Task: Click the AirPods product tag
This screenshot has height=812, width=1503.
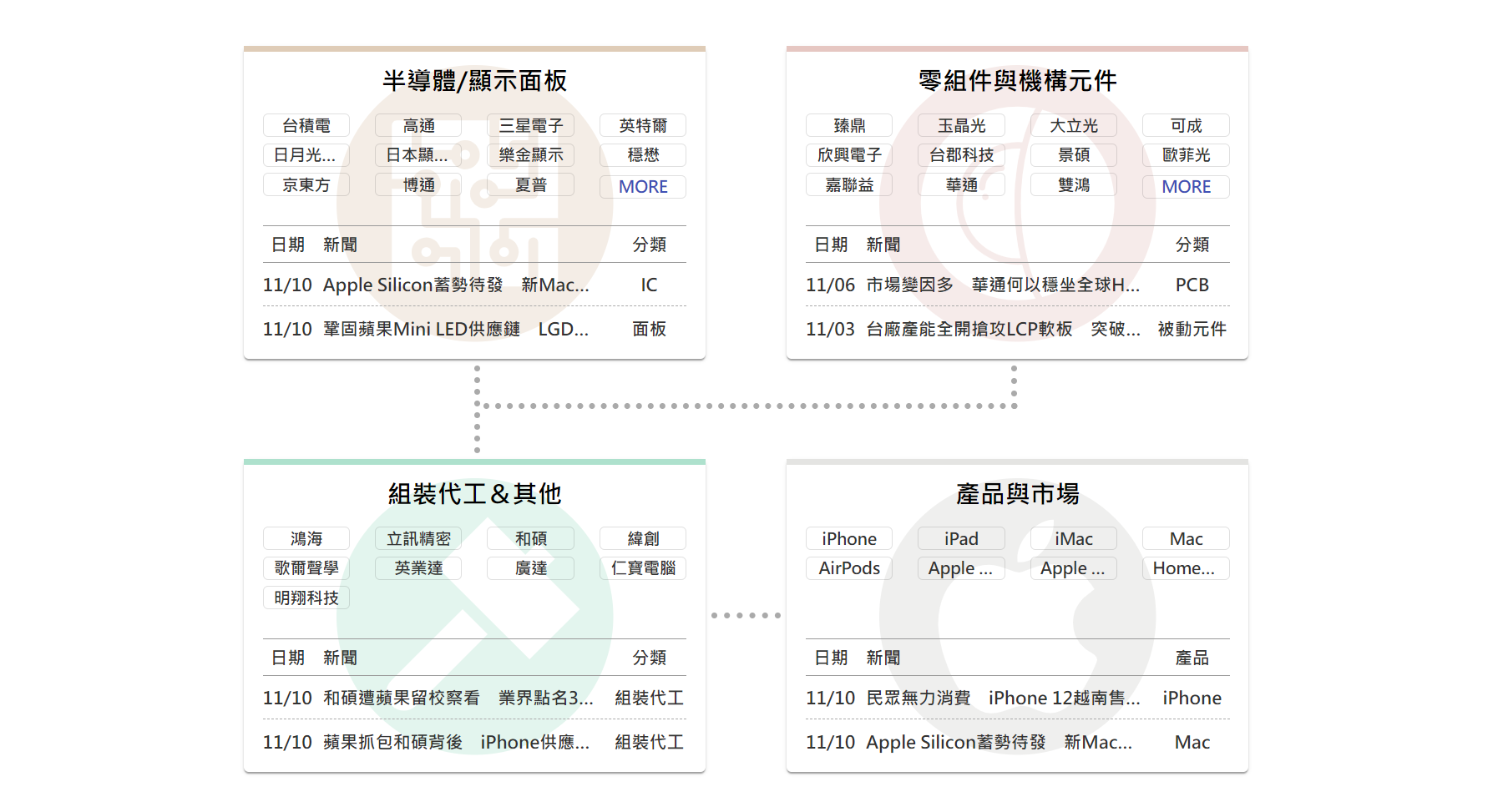Action: 848,568
